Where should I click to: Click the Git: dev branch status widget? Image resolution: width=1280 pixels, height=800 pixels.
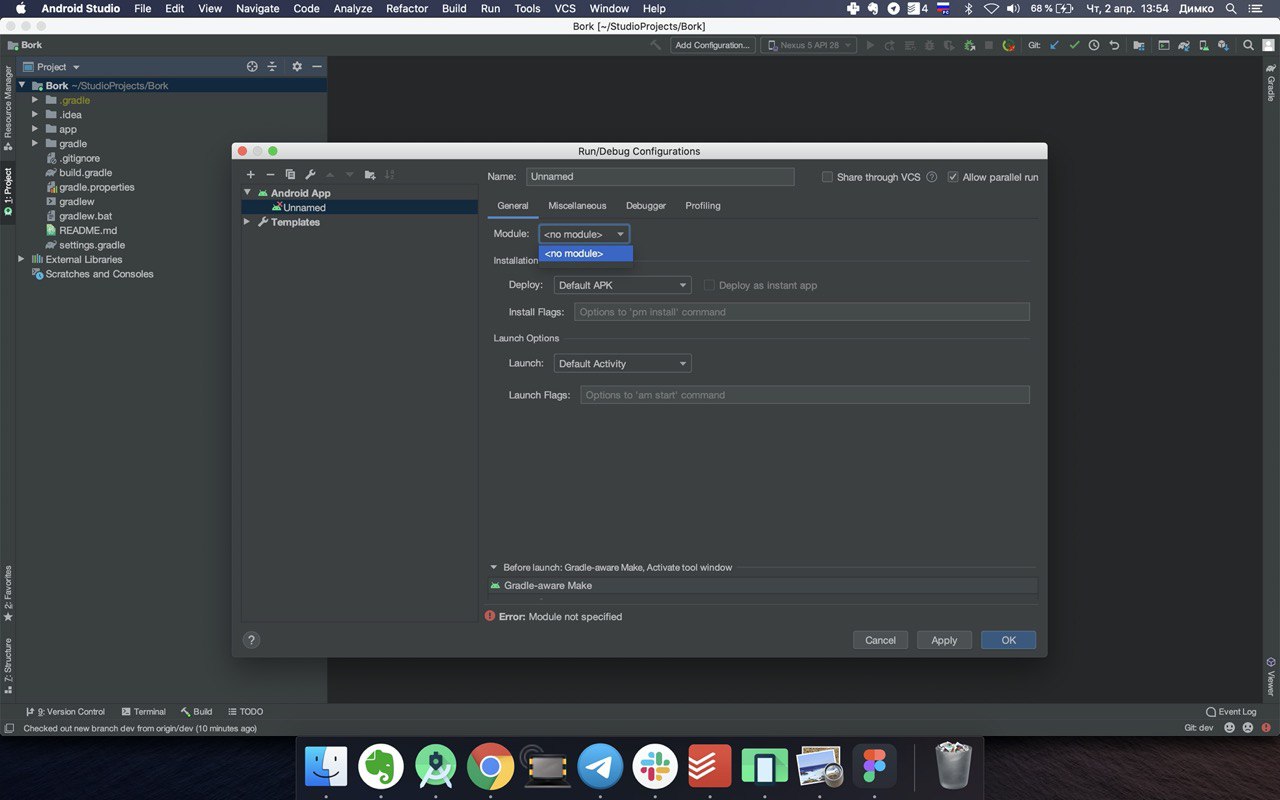click(1198, 728)
